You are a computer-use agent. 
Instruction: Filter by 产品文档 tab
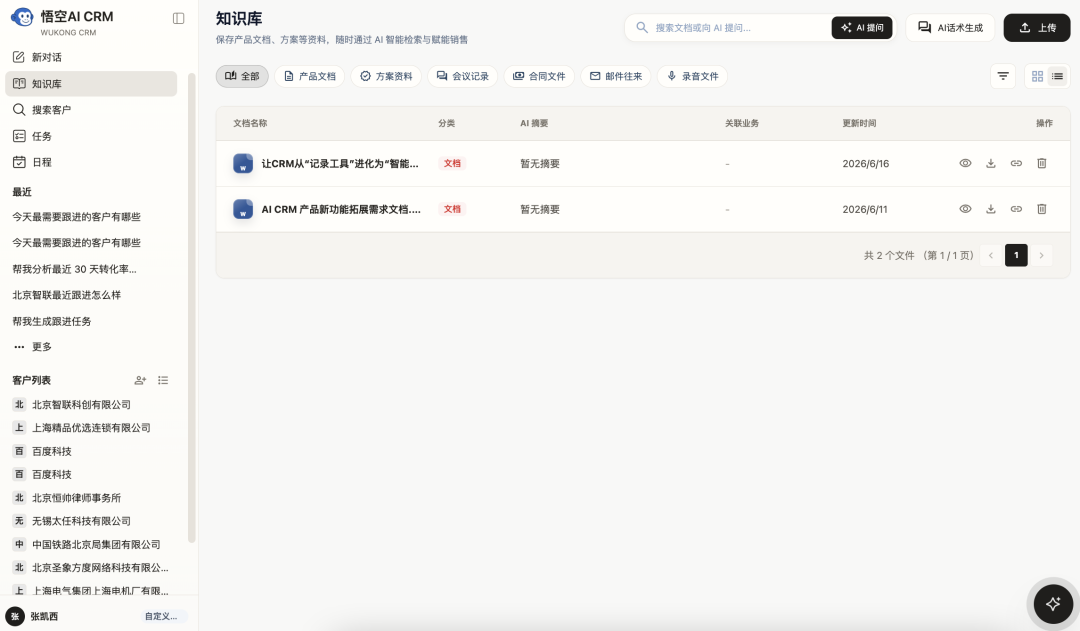click(310, 76)
